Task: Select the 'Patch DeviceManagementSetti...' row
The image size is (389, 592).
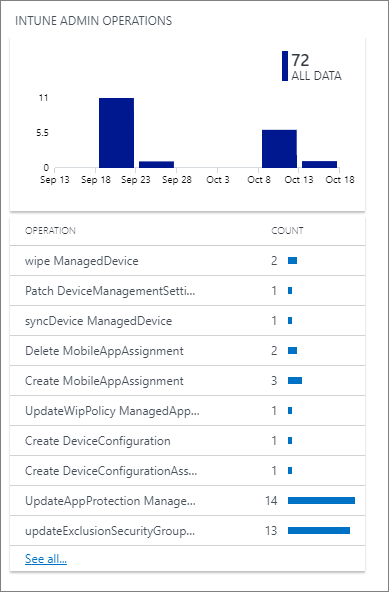Action: 187,291
